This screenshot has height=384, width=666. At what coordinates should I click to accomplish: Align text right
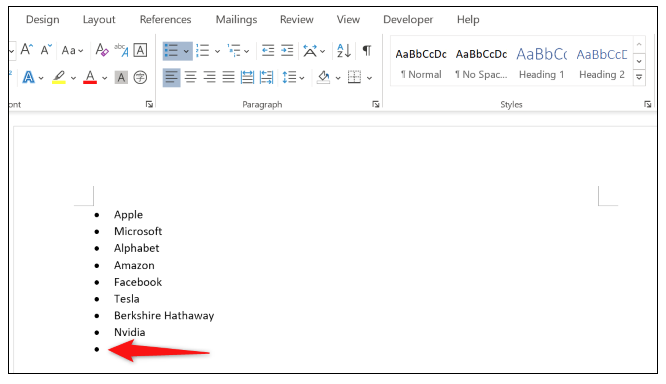point(209,77)
